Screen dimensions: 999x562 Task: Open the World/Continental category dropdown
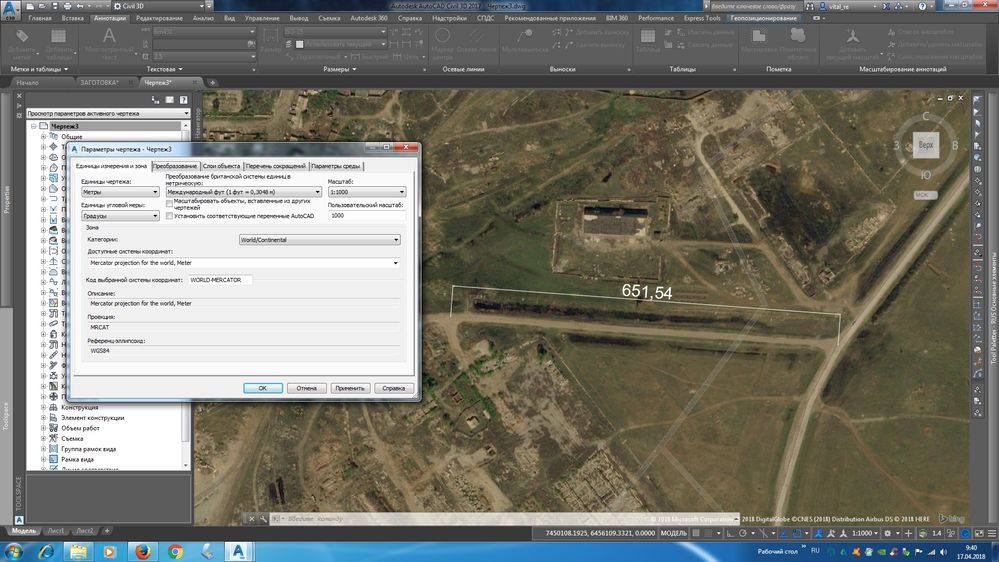(319, 240)
